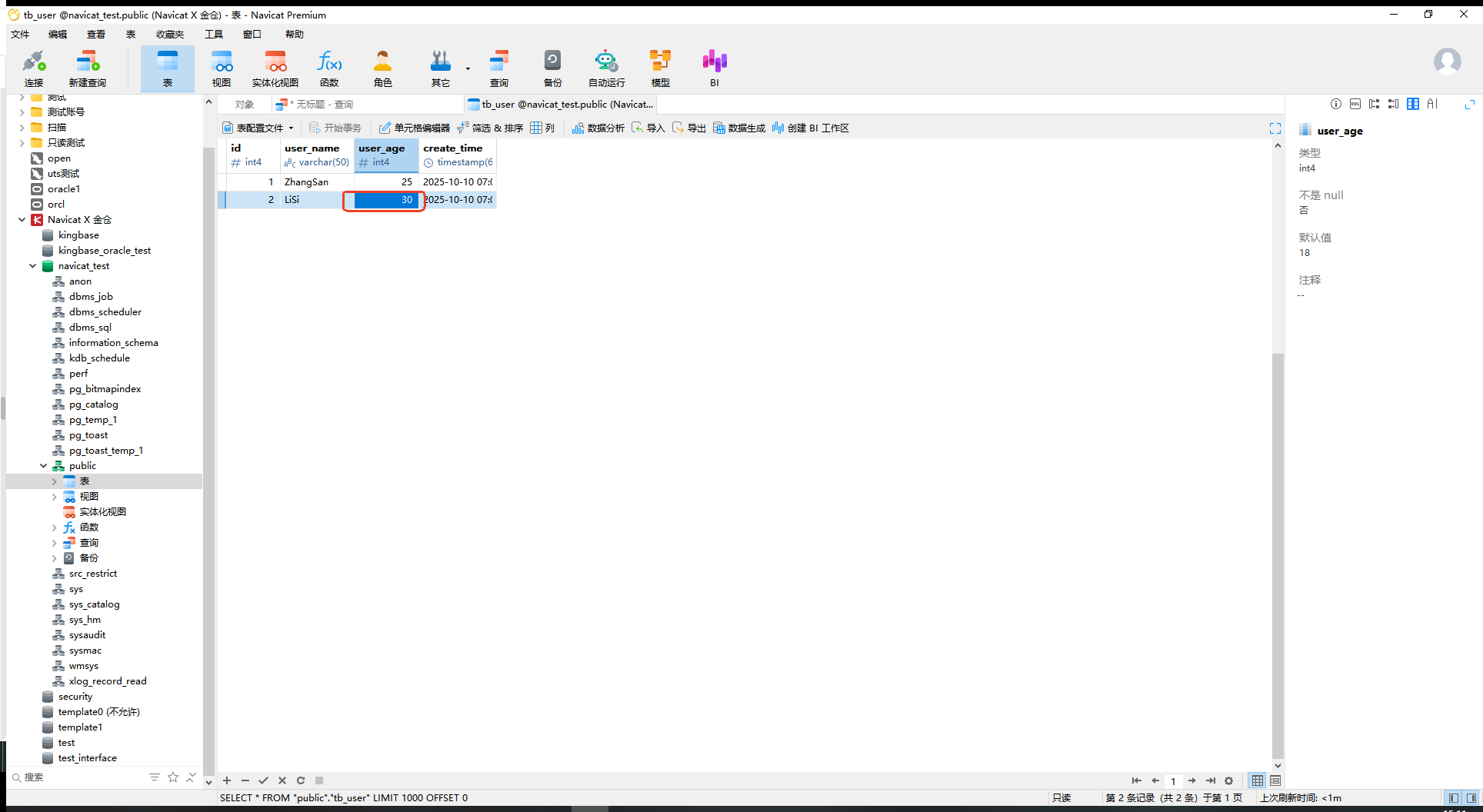This screenshot has height=812, width=1483.
Task: Open the 查询 (Query) toolbar icon
Action: (x=499, y=68)
